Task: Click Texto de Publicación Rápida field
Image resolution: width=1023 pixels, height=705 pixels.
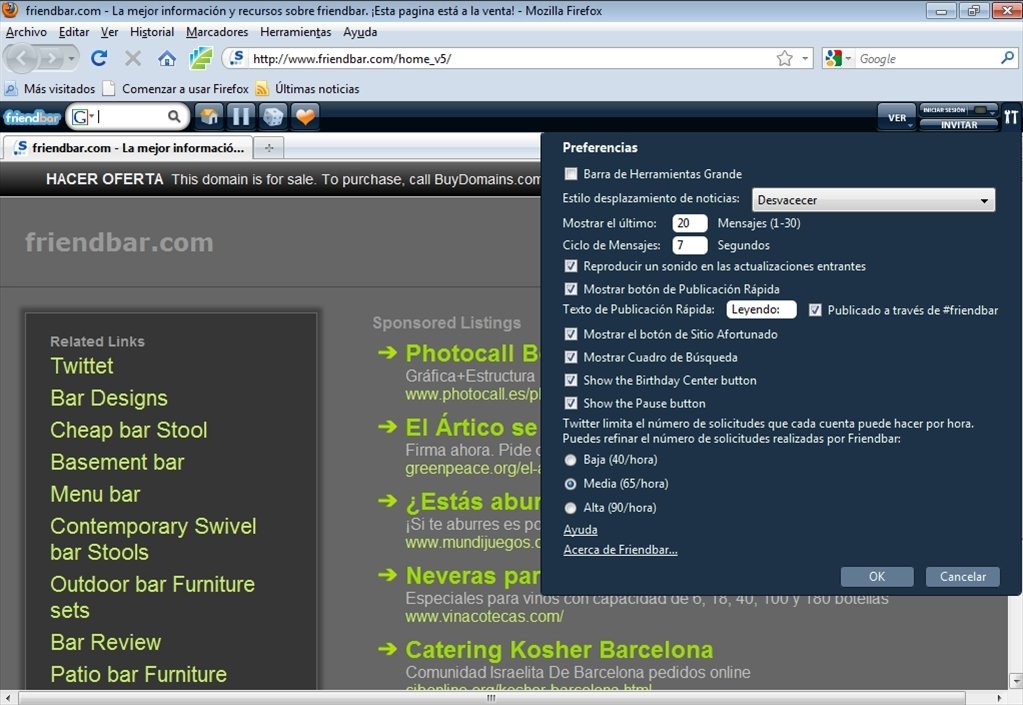Action: [761, 310]
